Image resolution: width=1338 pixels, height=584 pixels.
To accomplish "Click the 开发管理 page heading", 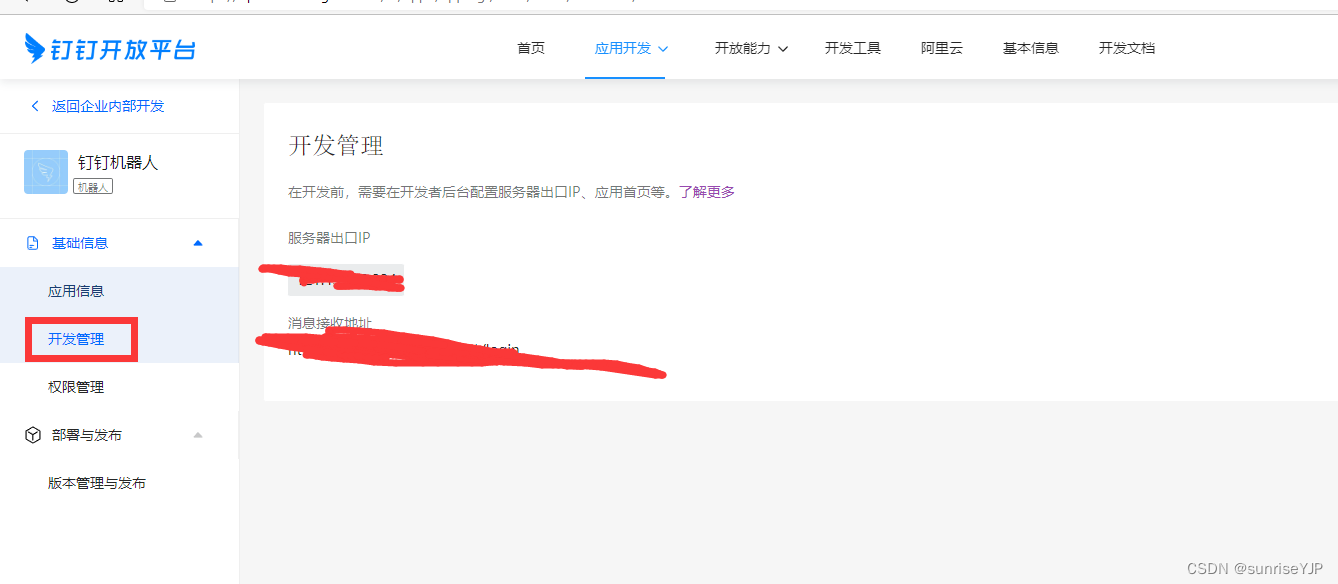I will pyautogui.click(x=336, y=146).
